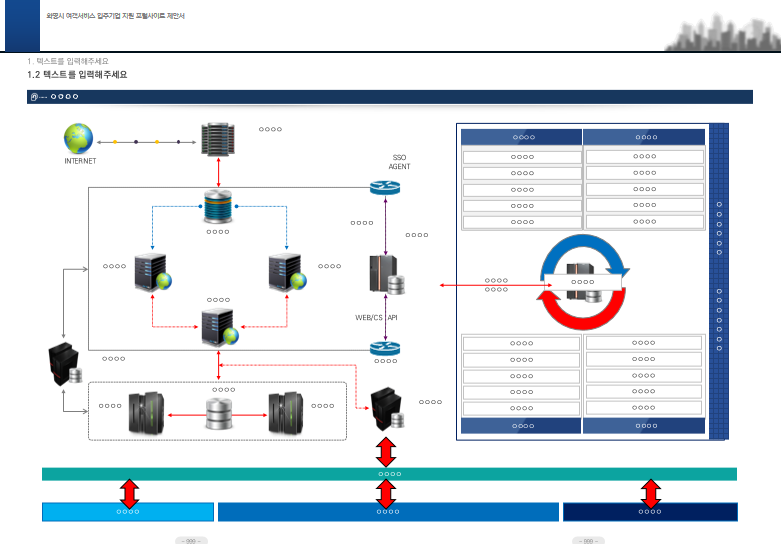Click the wide teal bar

389,474
